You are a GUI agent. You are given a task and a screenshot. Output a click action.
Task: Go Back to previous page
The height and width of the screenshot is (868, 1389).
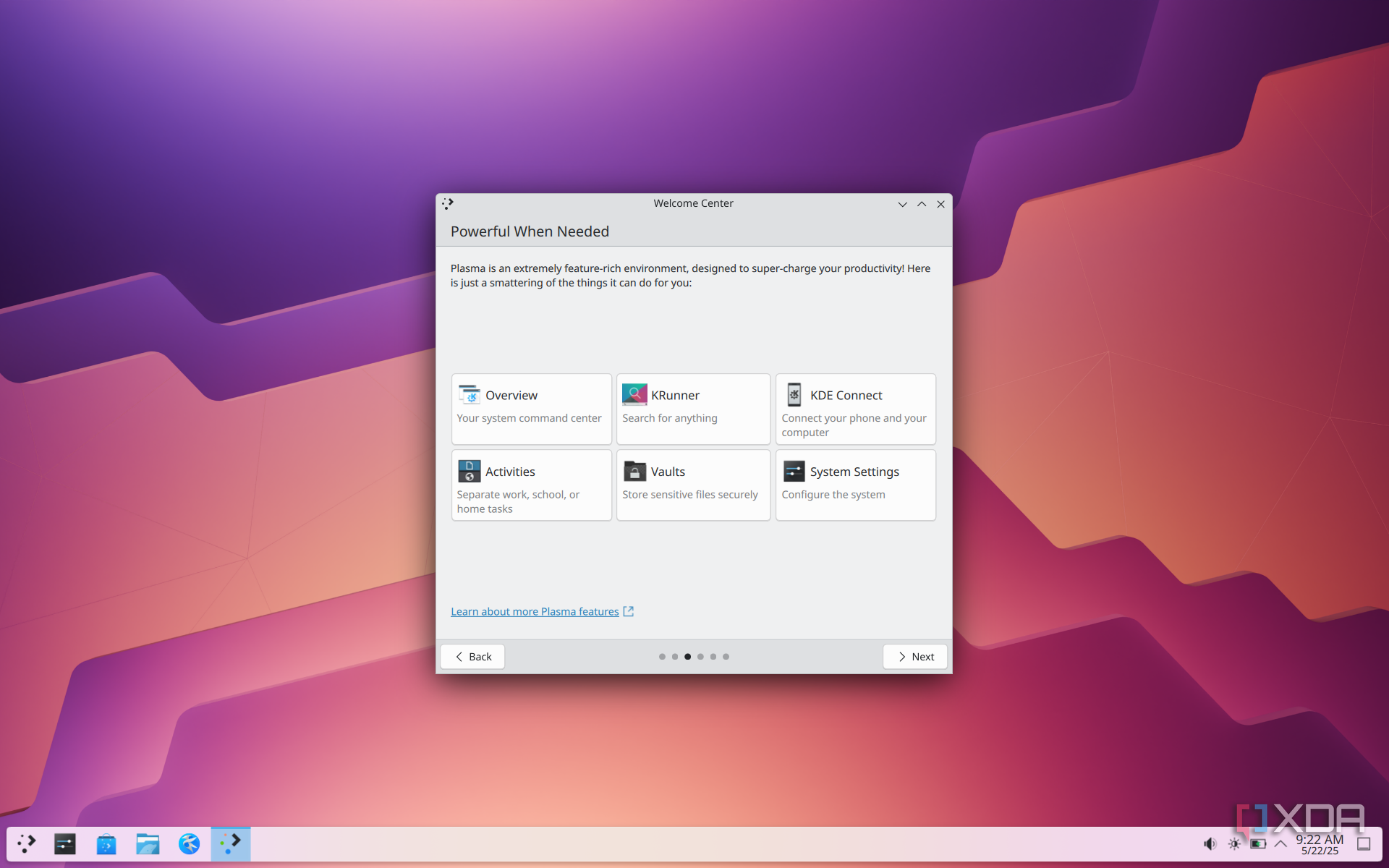click(x=472, y=657)
